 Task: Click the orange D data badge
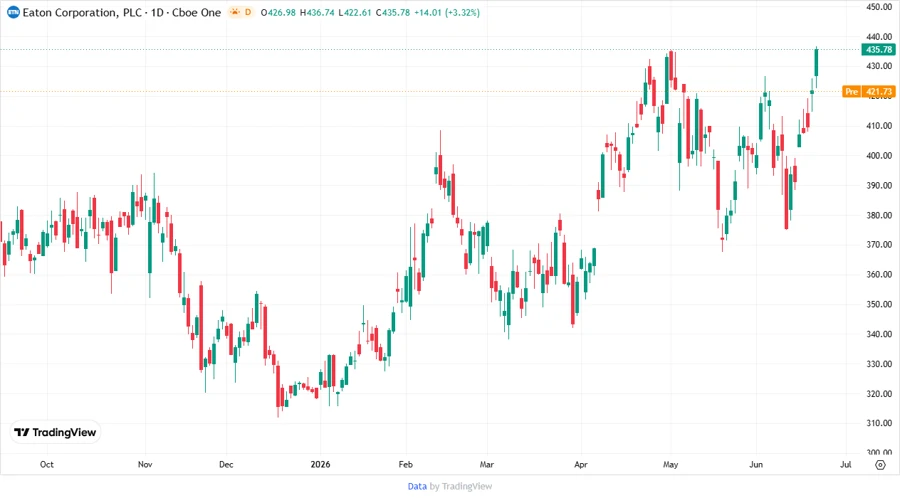tap(248, 12)
